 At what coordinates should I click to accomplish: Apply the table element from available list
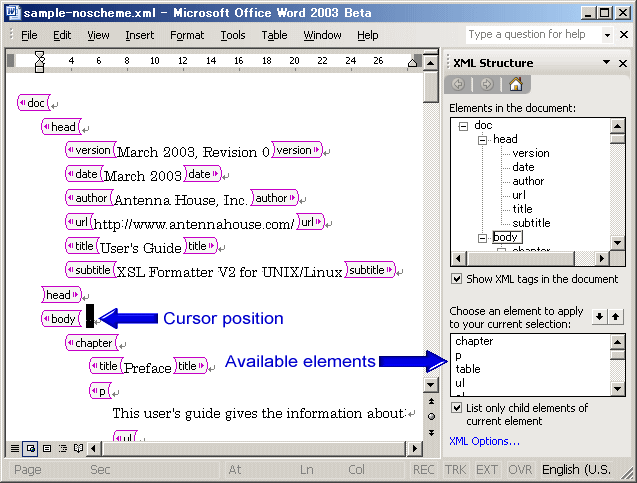[x=468, y=369]
